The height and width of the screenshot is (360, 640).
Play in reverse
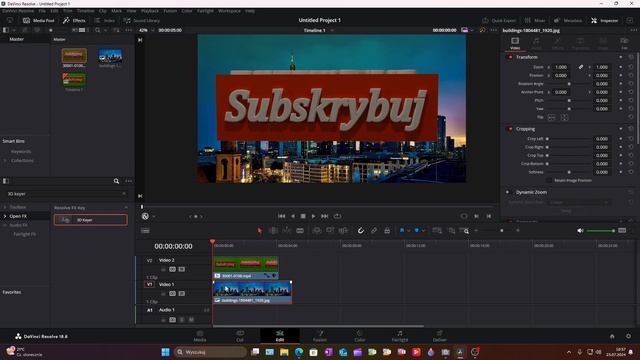click(x=292, y=216)
